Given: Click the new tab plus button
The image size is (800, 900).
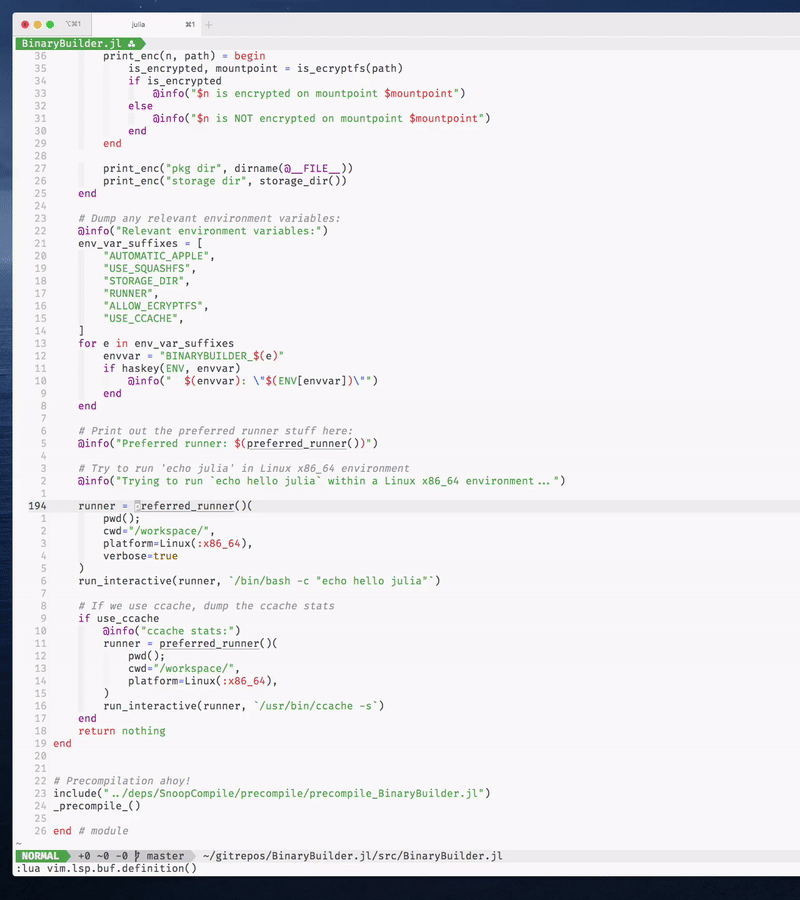Looking at the screenshot, I should 209,24.
